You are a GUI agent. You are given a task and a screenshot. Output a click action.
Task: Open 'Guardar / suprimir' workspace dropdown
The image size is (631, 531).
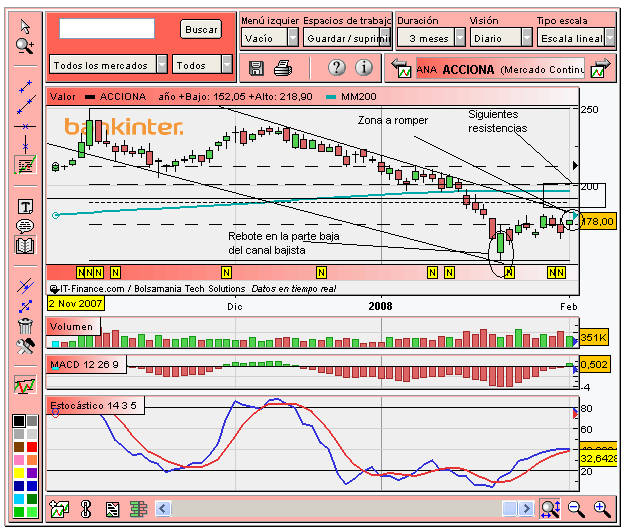pos(347,38)
